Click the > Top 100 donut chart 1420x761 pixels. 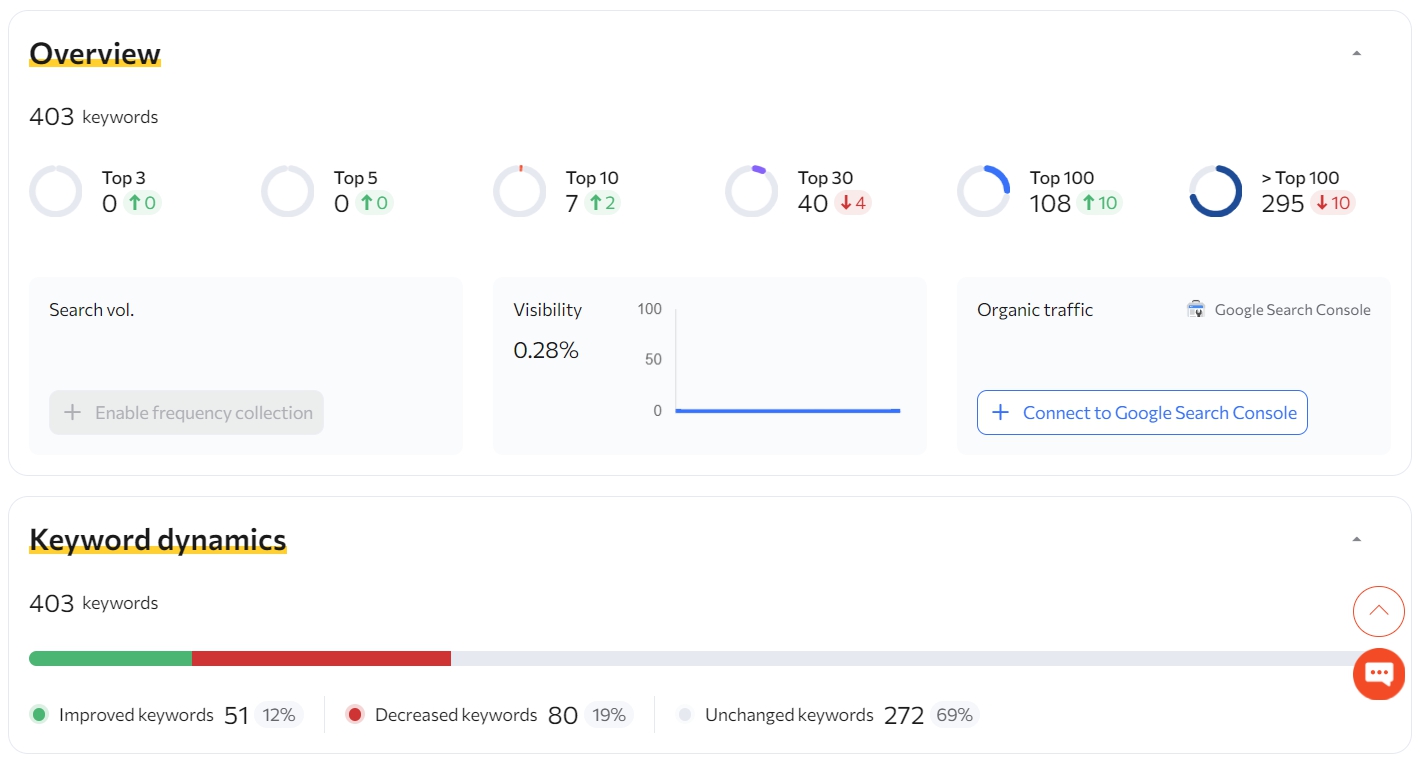click(1216, 191)
